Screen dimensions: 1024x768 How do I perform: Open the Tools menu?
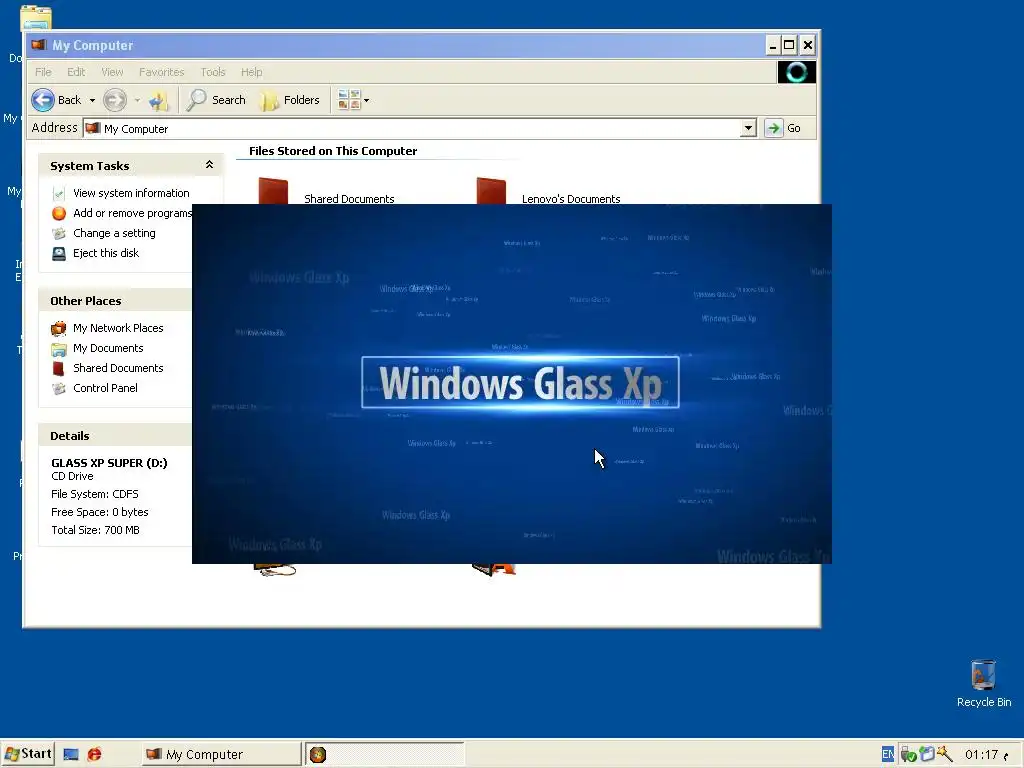(x=213, y=72)
